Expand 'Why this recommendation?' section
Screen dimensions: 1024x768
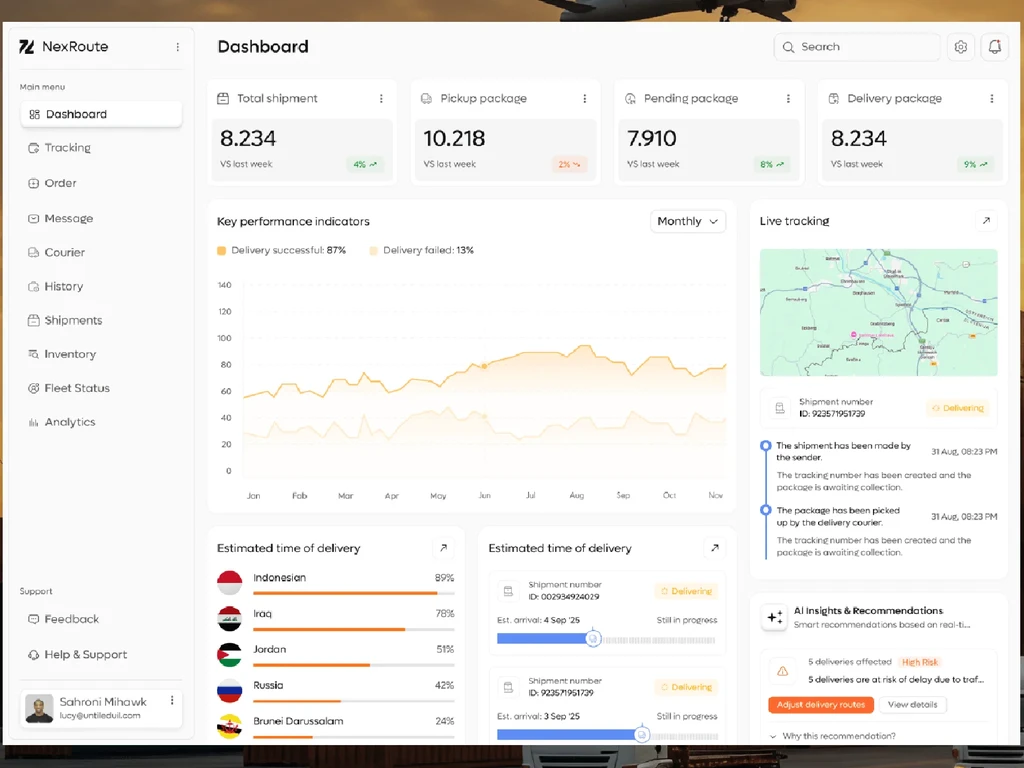click(833, 736)
